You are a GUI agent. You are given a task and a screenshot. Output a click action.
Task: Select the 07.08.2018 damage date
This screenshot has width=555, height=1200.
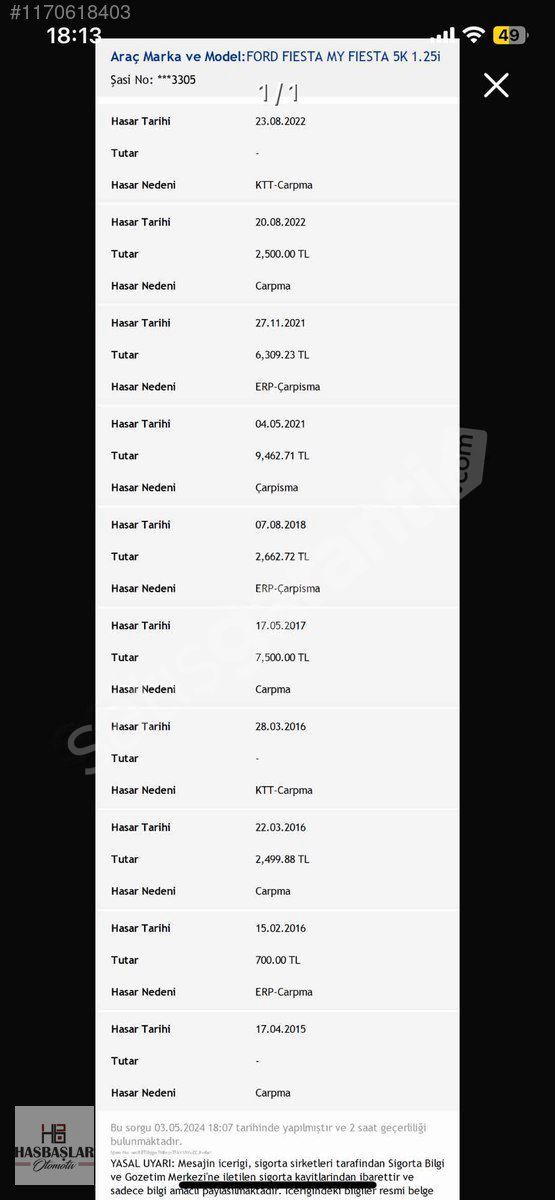(280, 524)
